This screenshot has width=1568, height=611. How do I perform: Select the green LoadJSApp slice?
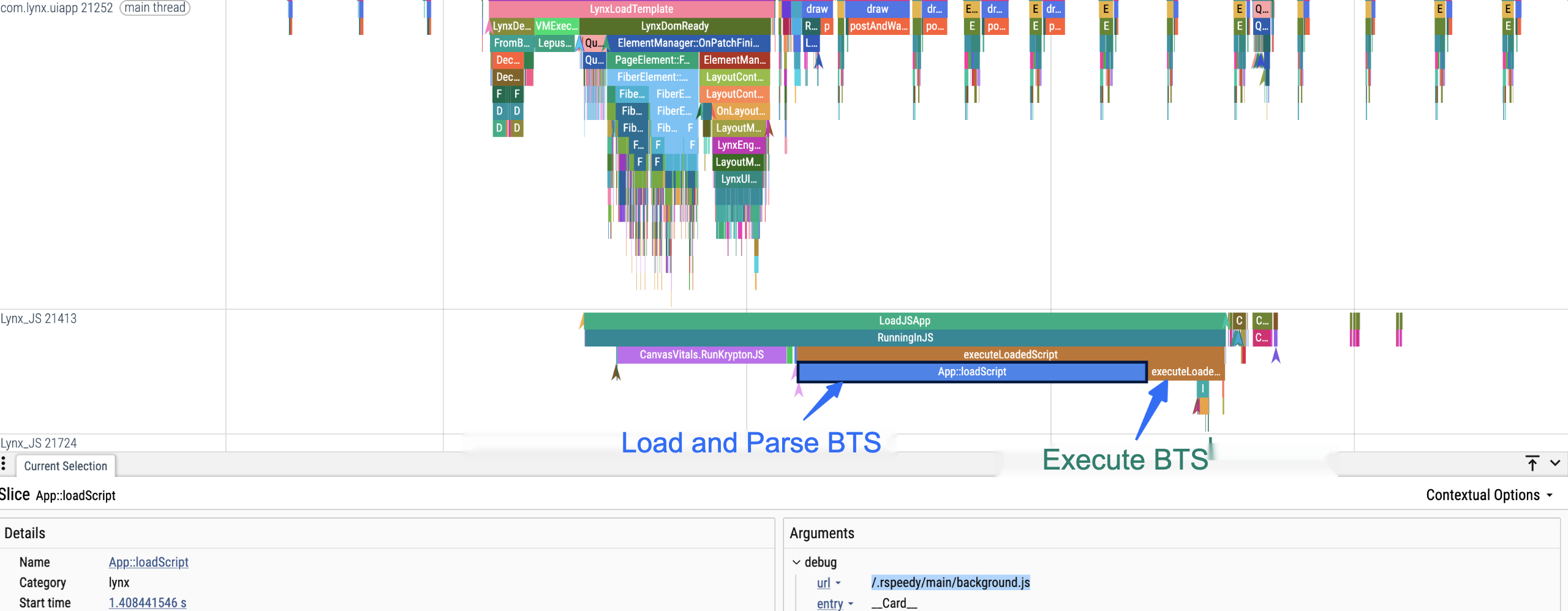pyautogui.click(x=904, y=321)
